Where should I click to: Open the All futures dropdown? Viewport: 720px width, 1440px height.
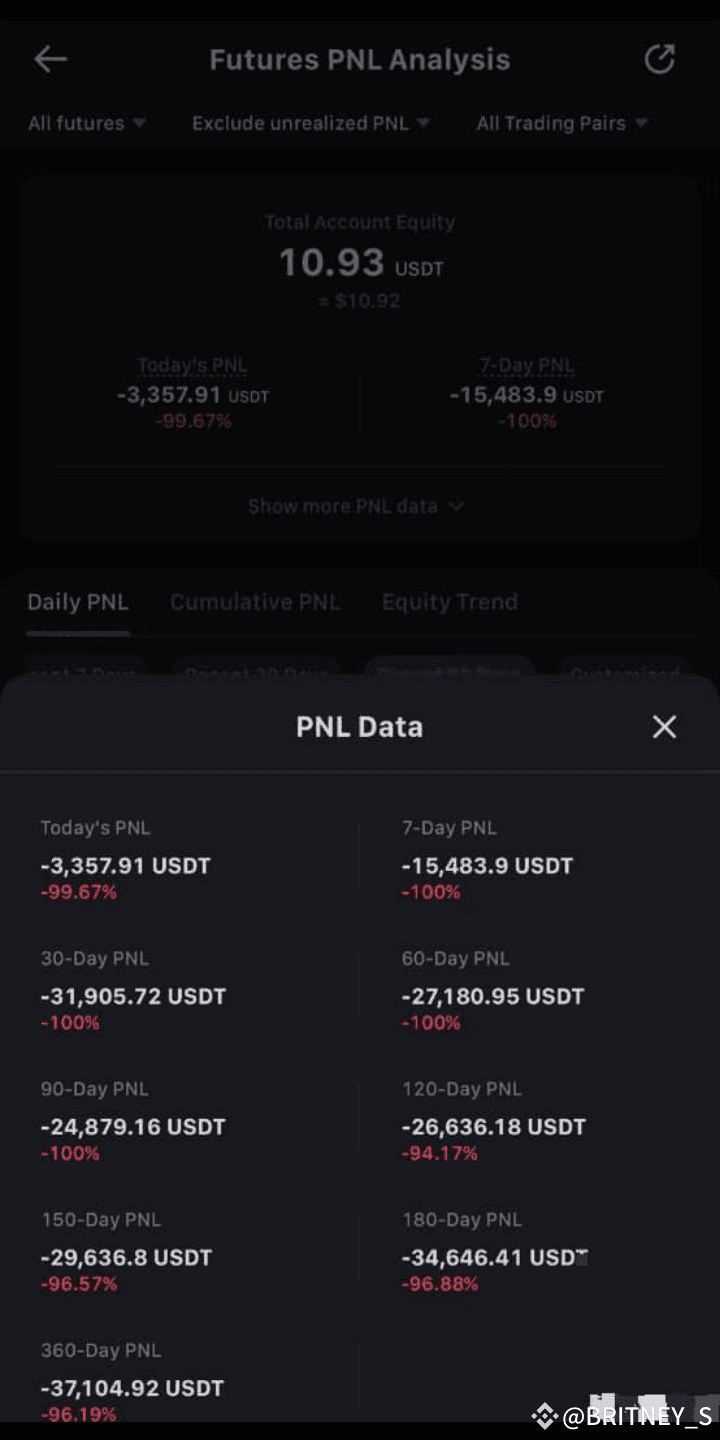[x=87, y=123]
